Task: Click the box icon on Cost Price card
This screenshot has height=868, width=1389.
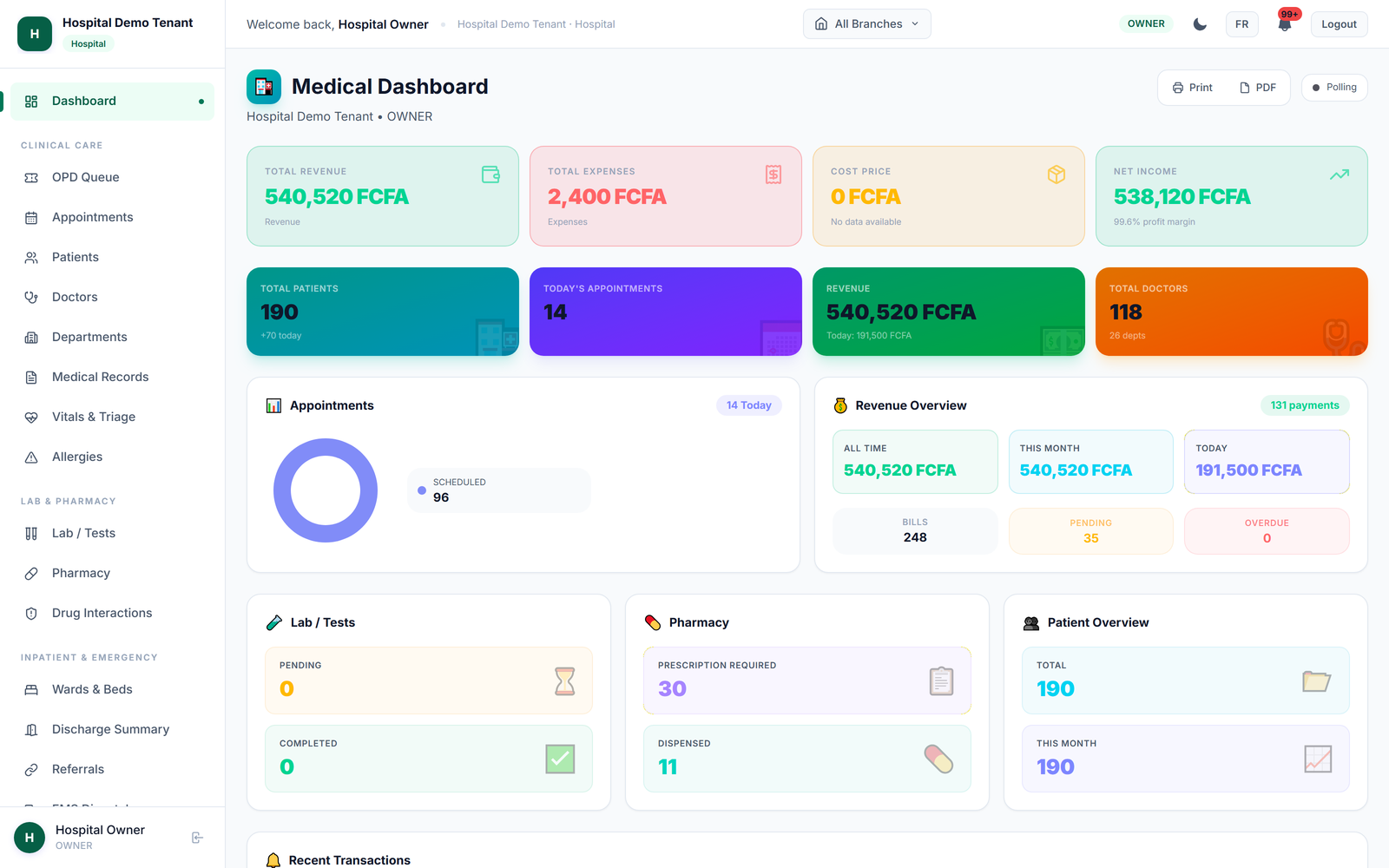Action: (x=1057, y=174)
